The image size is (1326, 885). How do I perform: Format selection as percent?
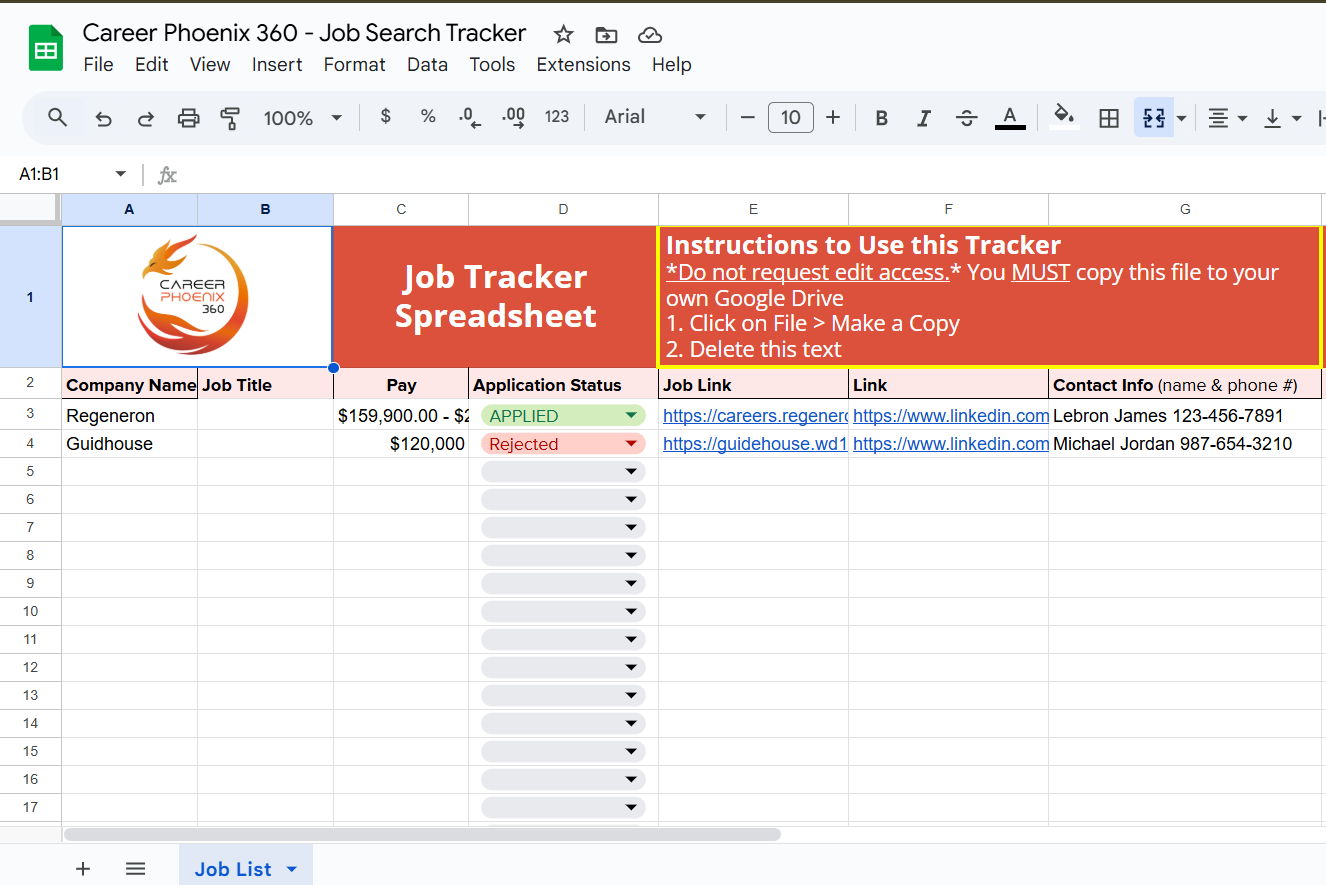[x=427, y=117]
